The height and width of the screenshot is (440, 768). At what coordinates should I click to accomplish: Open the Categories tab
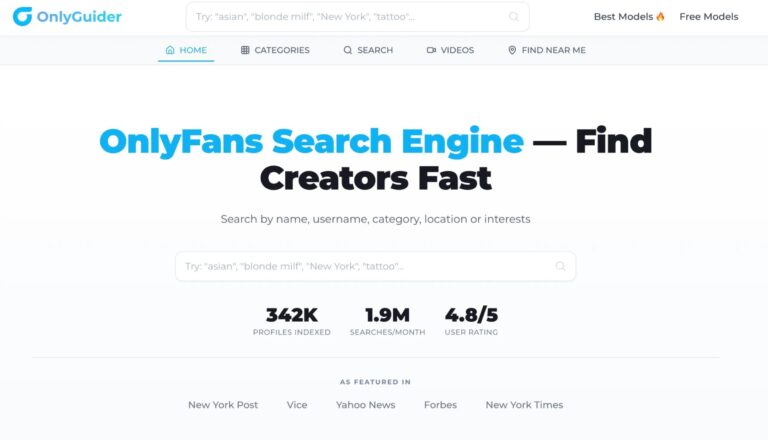(x=275, y=50)
